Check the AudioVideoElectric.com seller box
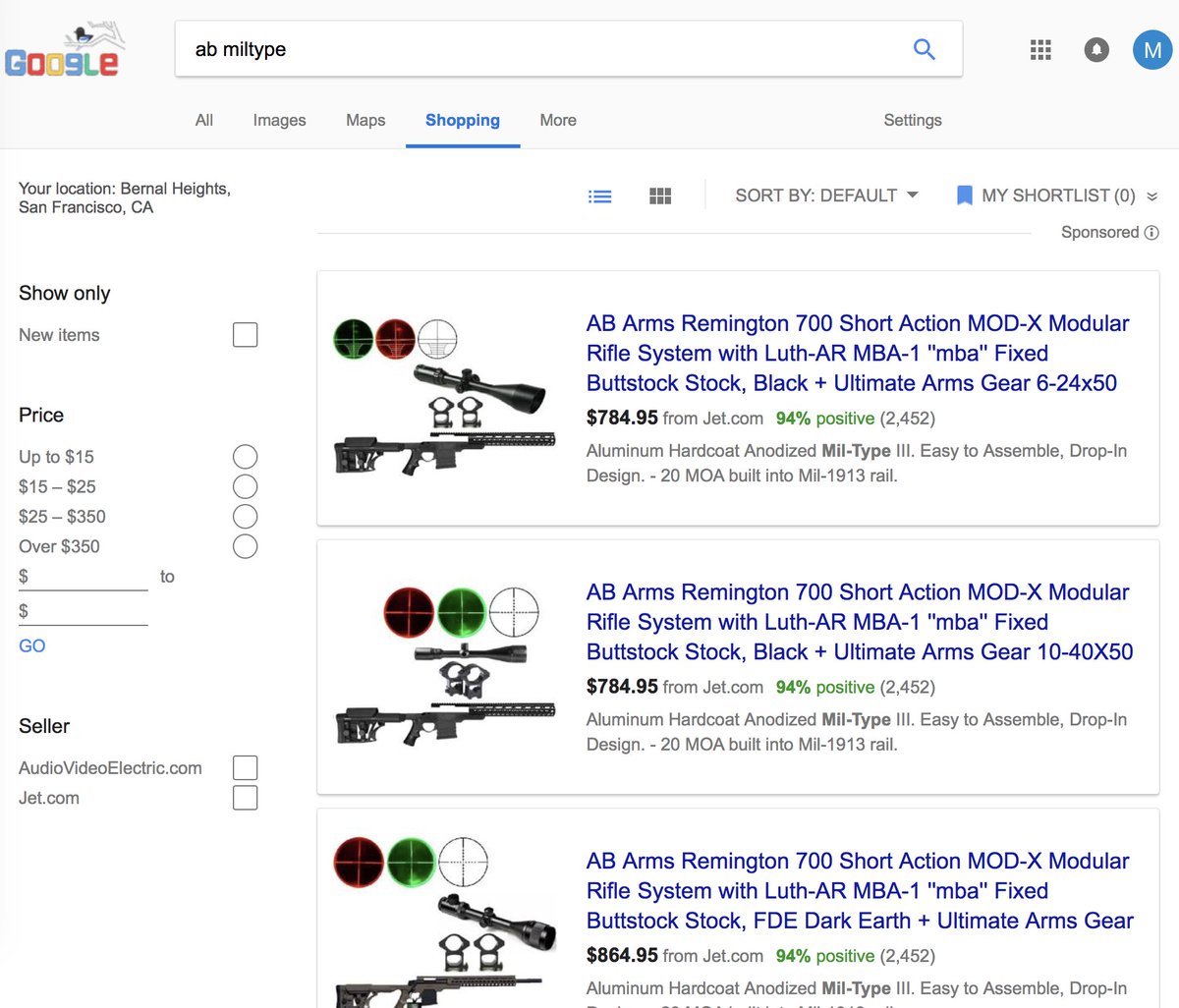This screenshot has width=1179, height=1008. coord(246,768)
